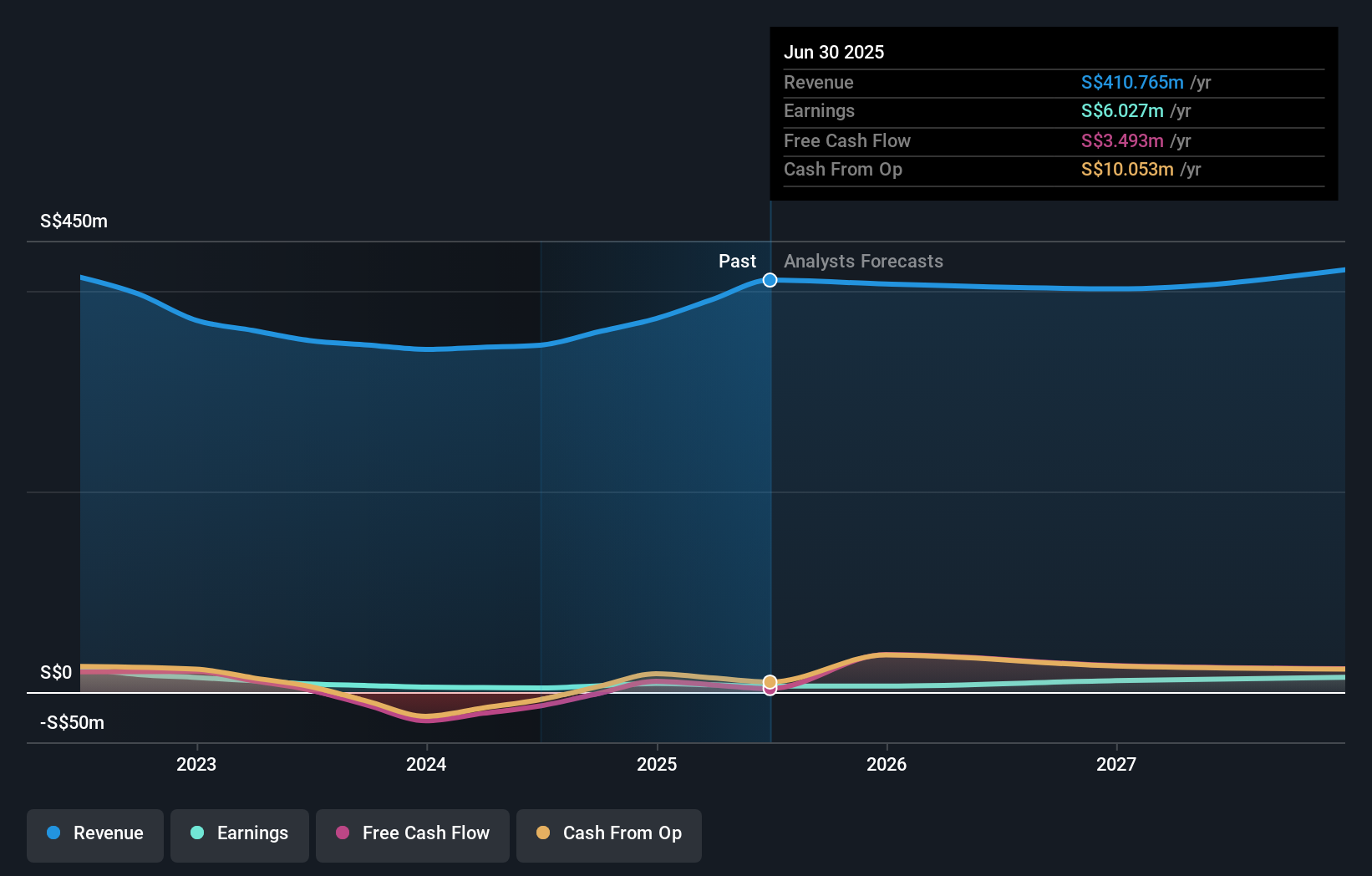
Task: Toggle off the Earnings series
Action: coord(240,835)
